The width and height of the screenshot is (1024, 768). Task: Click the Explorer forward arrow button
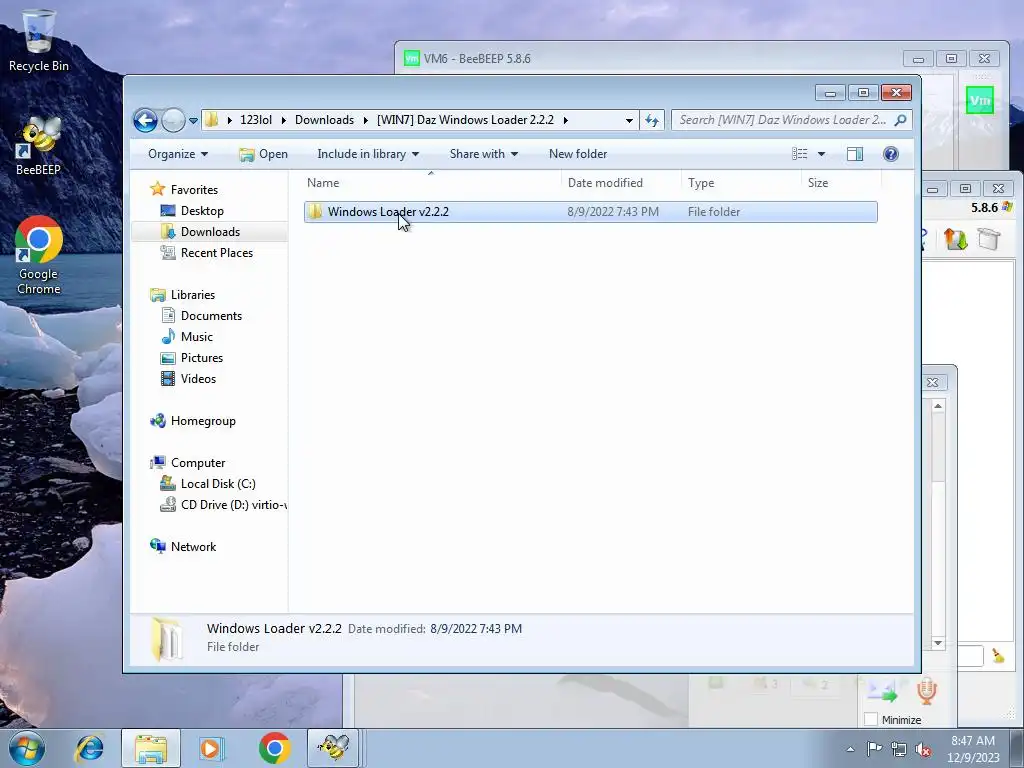pos(173,120)
